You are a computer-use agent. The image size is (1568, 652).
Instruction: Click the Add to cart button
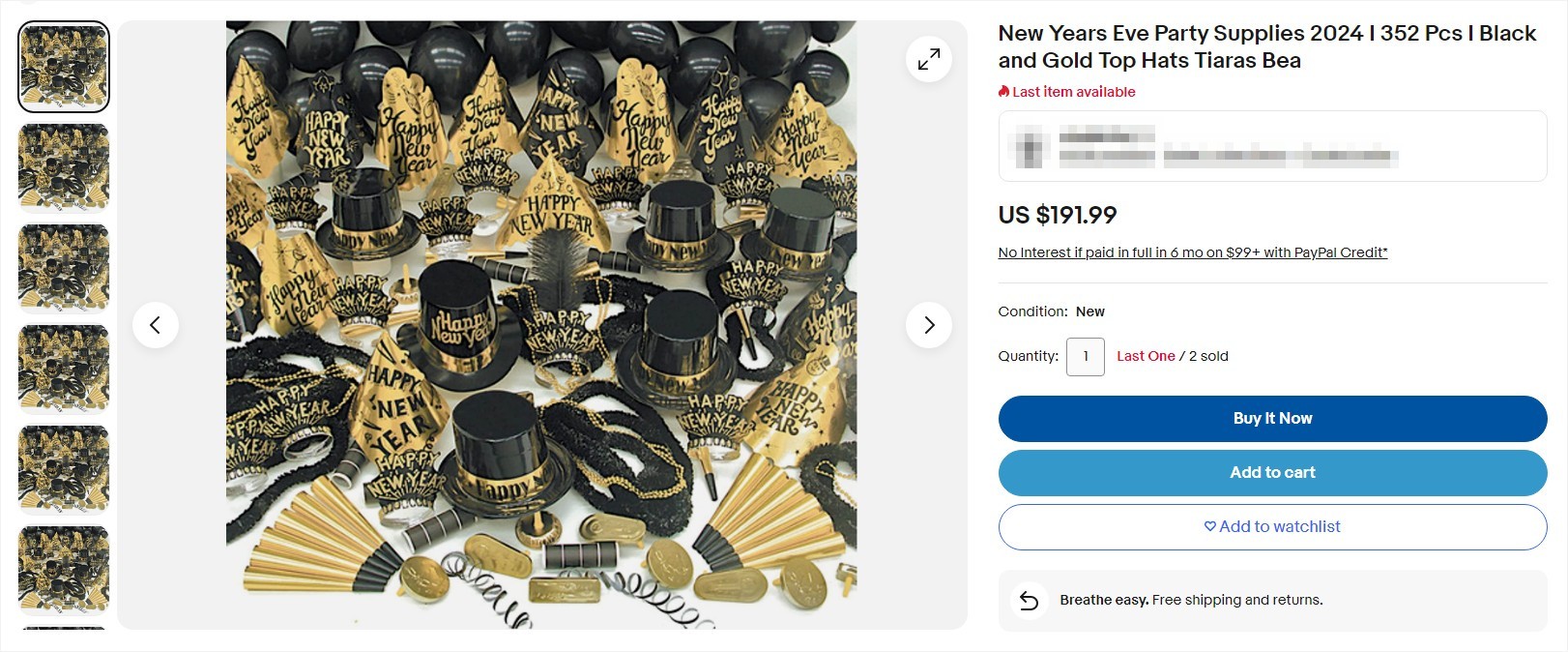[x=1272, y=472]
